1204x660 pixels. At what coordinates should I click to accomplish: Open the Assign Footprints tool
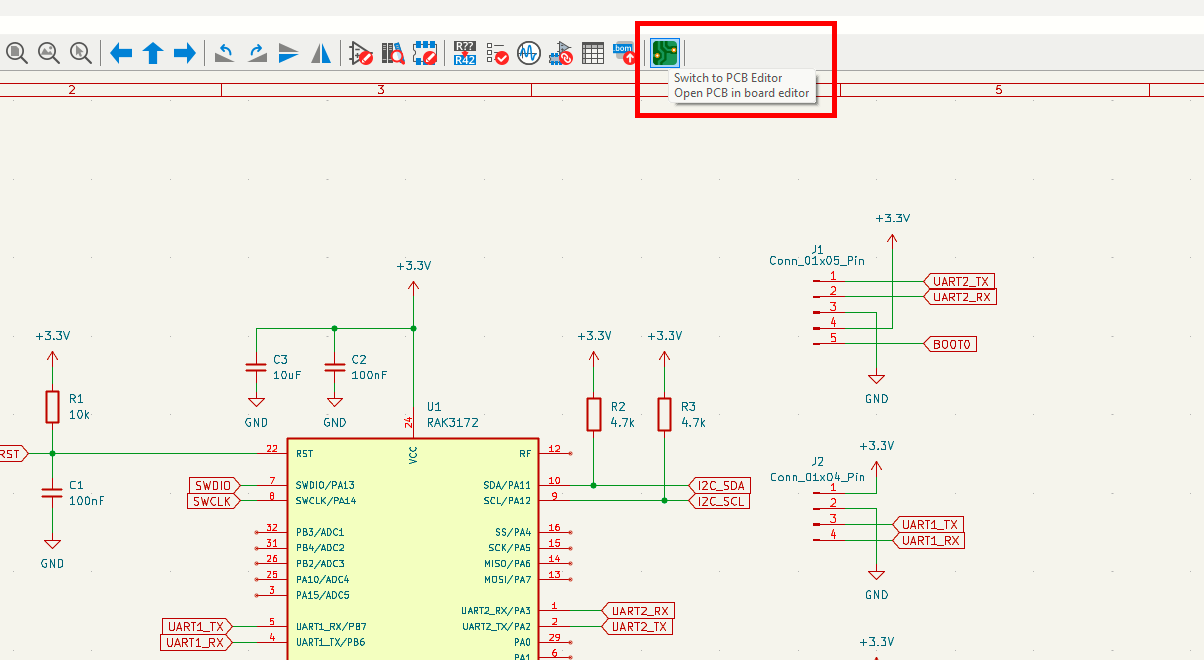tap(561, 53)
